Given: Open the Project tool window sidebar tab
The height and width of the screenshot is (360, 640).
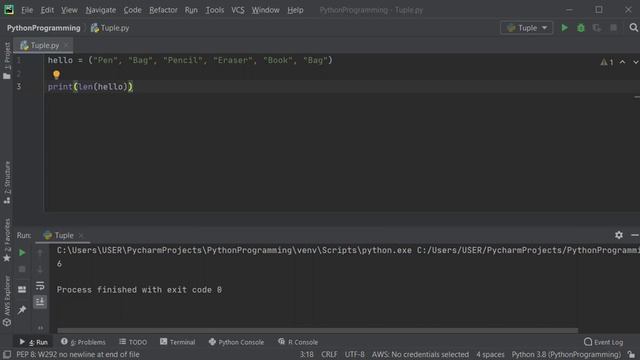Looking at the screenshot, I should [7, 60].
